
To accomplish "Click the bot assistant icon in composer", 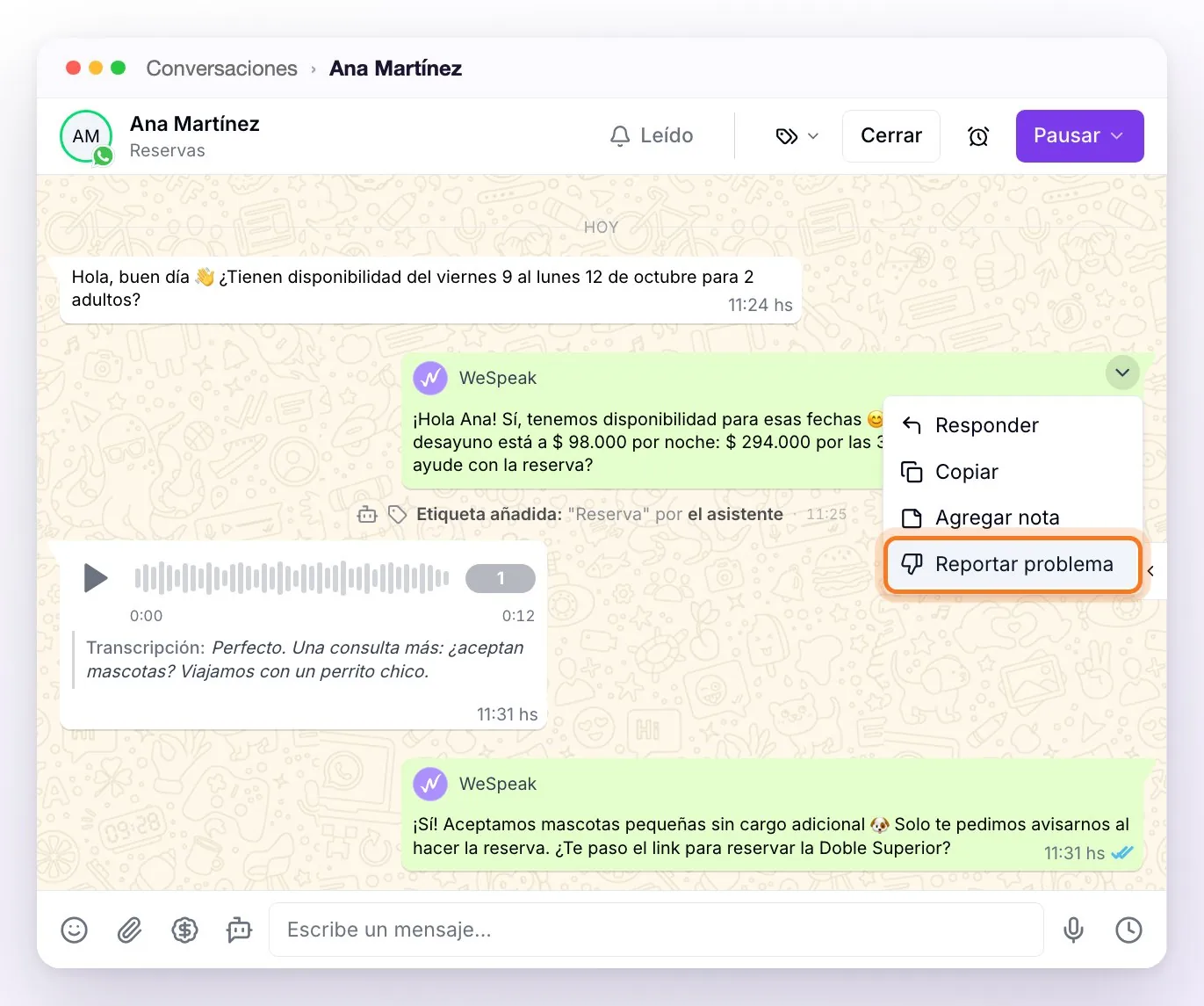I will tap(239, 930).
